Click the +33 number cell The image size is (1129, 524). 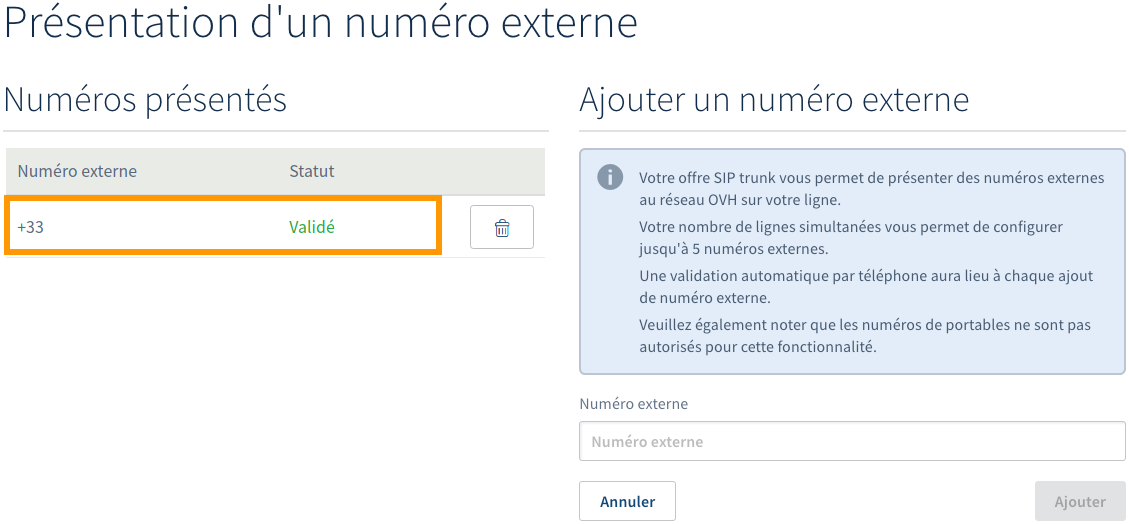pyautogui.click(x=31, y=227)
